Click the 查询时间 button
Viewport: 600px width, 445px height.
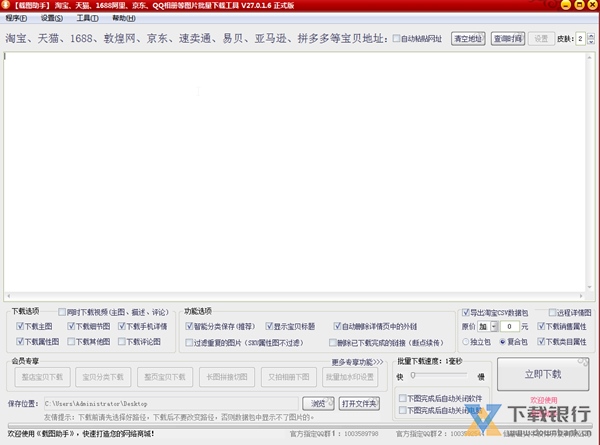(508, 39)
